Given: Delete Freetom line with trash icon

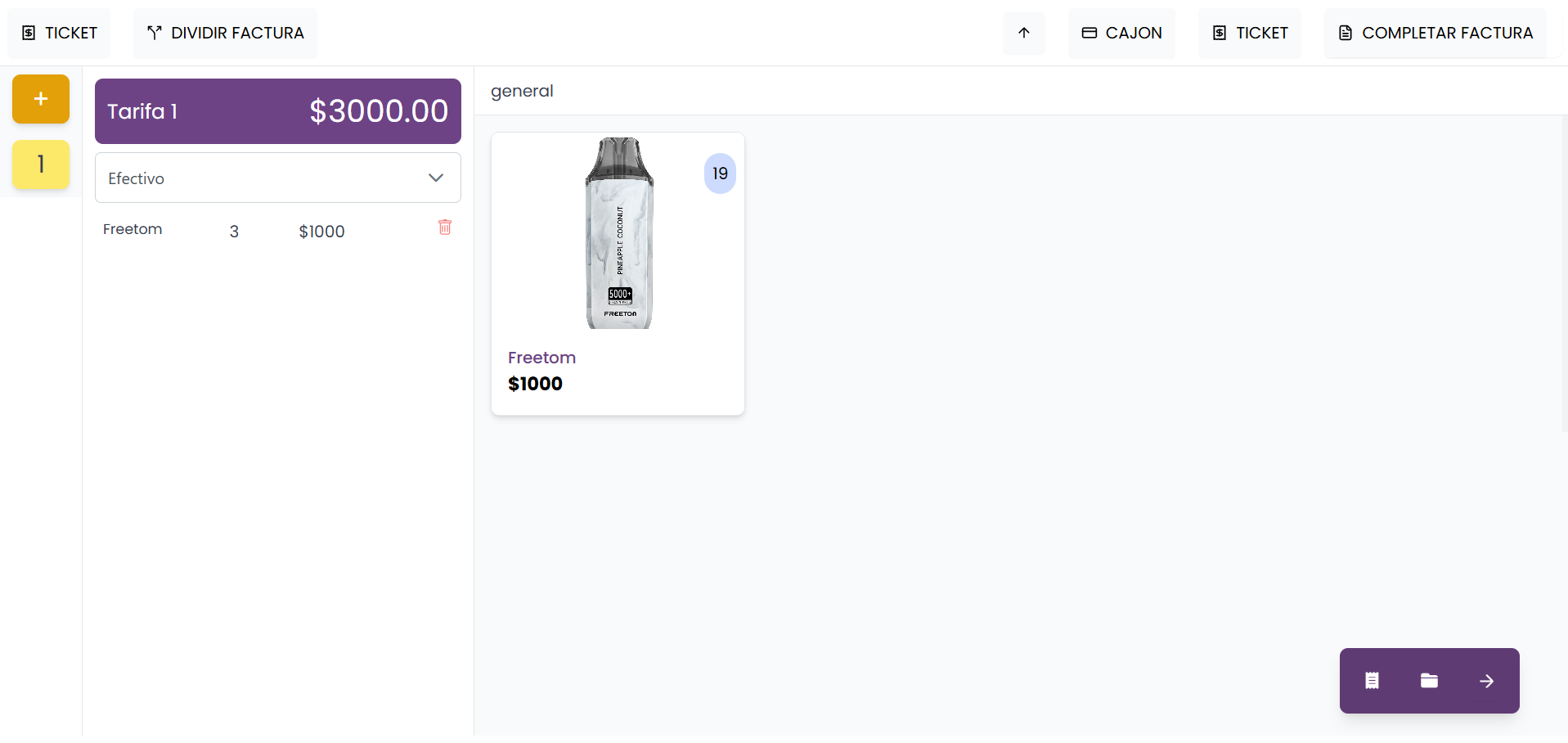Looking at the screenshot, I should (445, 227).
